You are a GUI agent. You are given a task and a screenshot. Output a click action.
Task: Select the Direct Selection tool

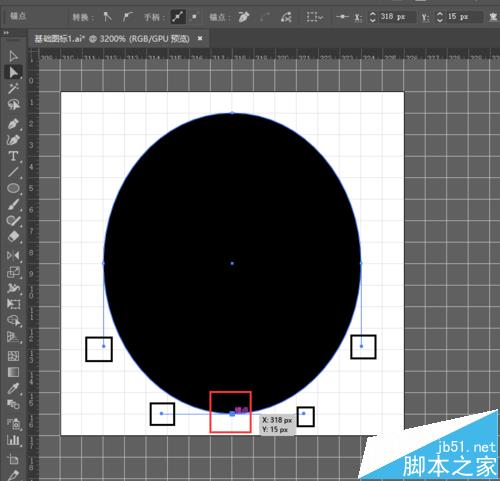click(x=13, y=72)
